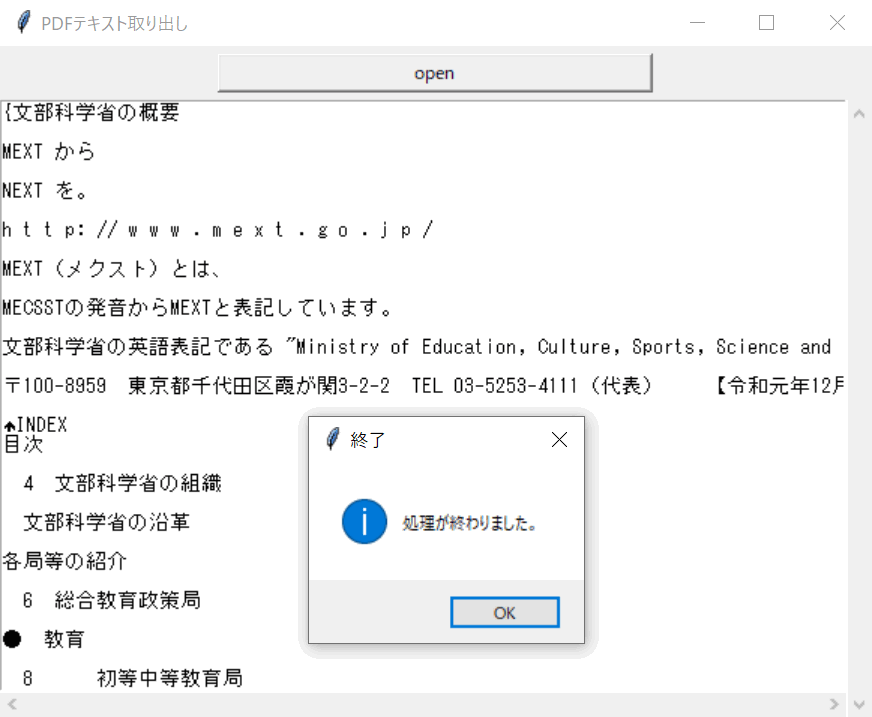Maximize the PDFテキスト取り出し window
Screen dimensions: 872x717
coord(767,23)
